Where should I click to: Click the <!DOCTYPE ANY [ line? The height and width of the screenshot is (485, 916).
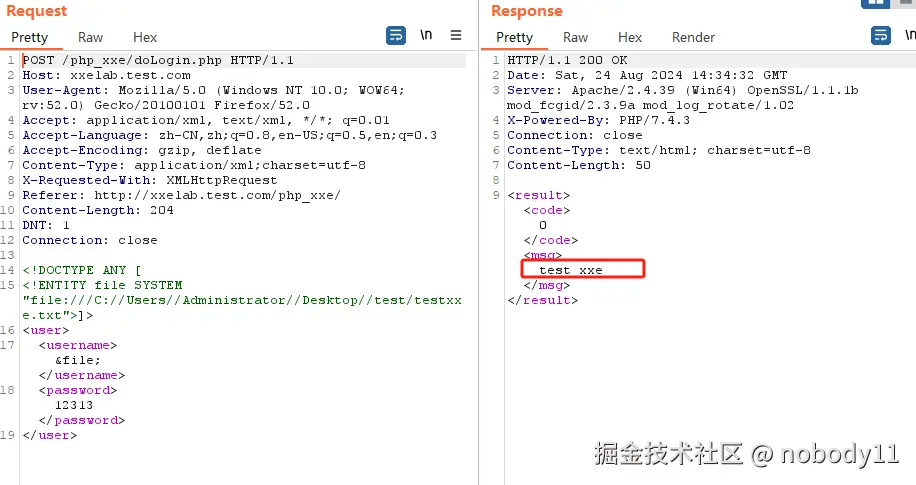click(82, 270)
